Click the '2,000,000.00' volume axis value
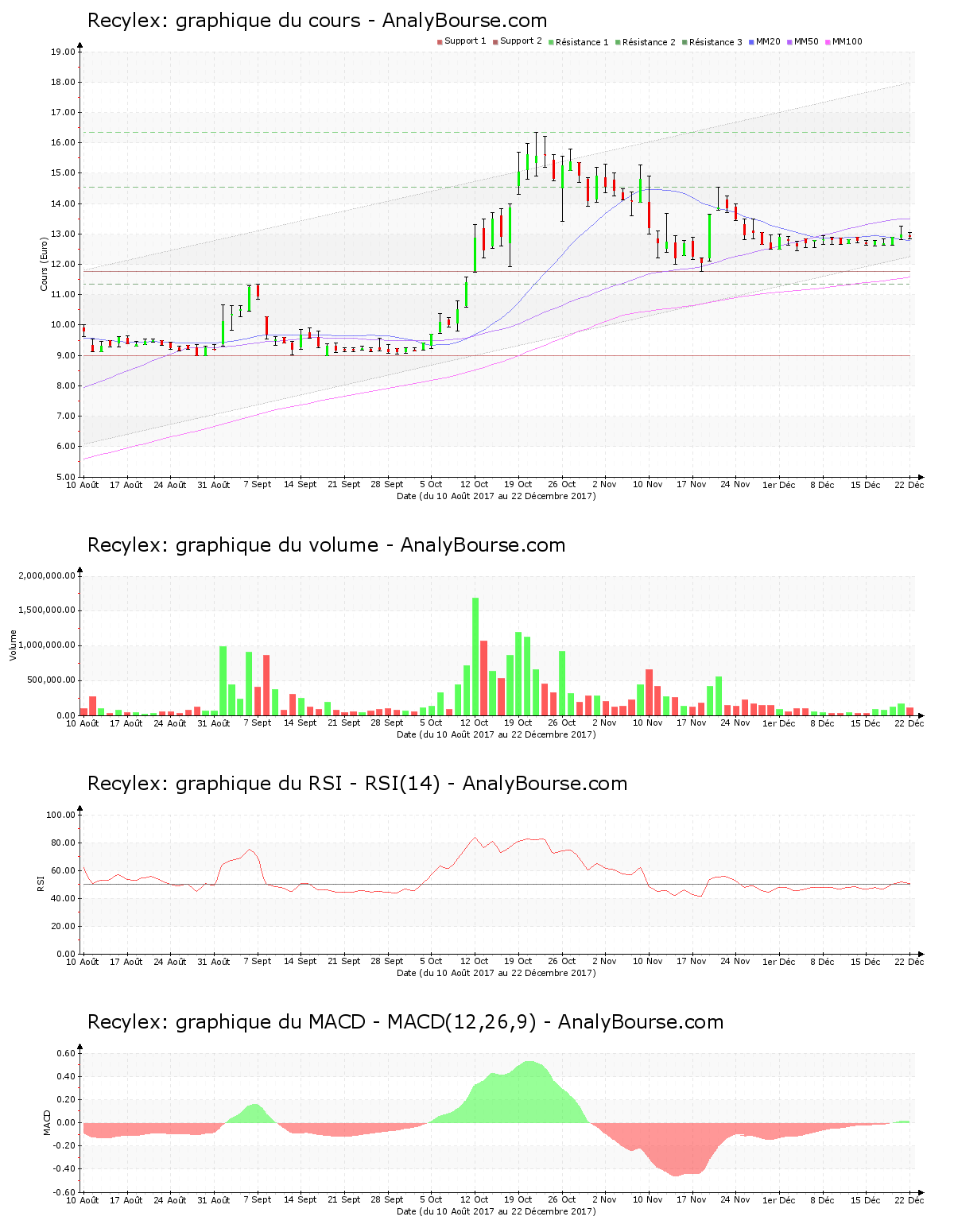 click(47, 575)
